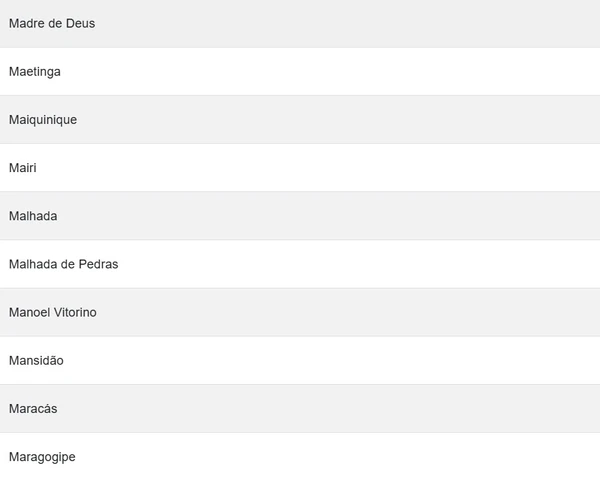
Task: Click the Madre de Deus entry
Action: coord(300,23)
